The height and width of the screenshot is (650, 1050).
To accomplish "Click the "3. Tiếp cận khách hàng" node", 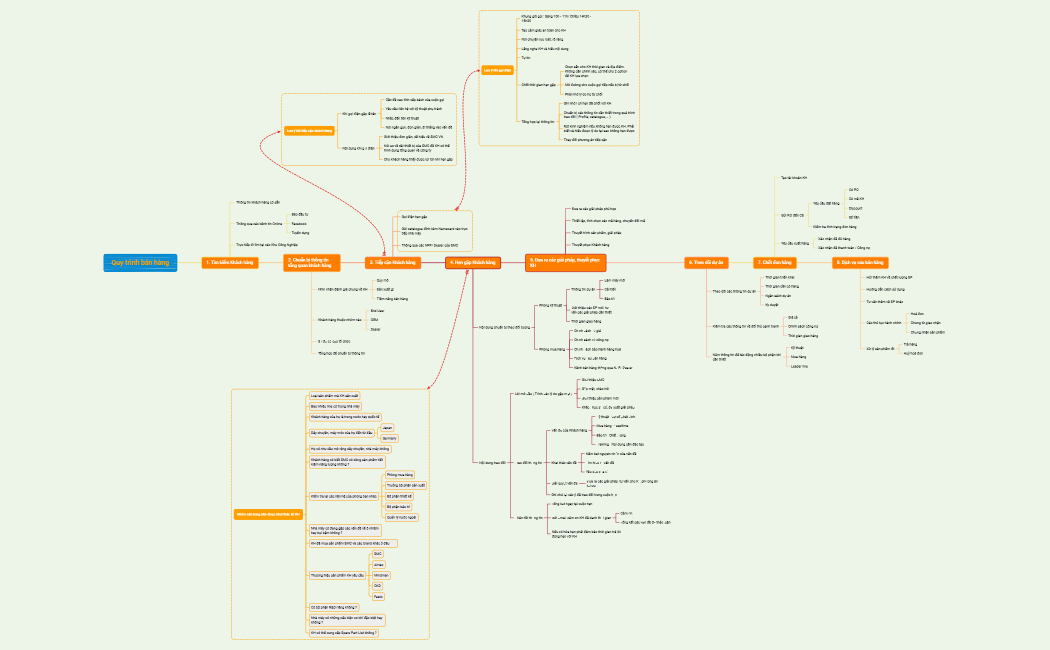I will pyautogui.click(x=394, y=262).
